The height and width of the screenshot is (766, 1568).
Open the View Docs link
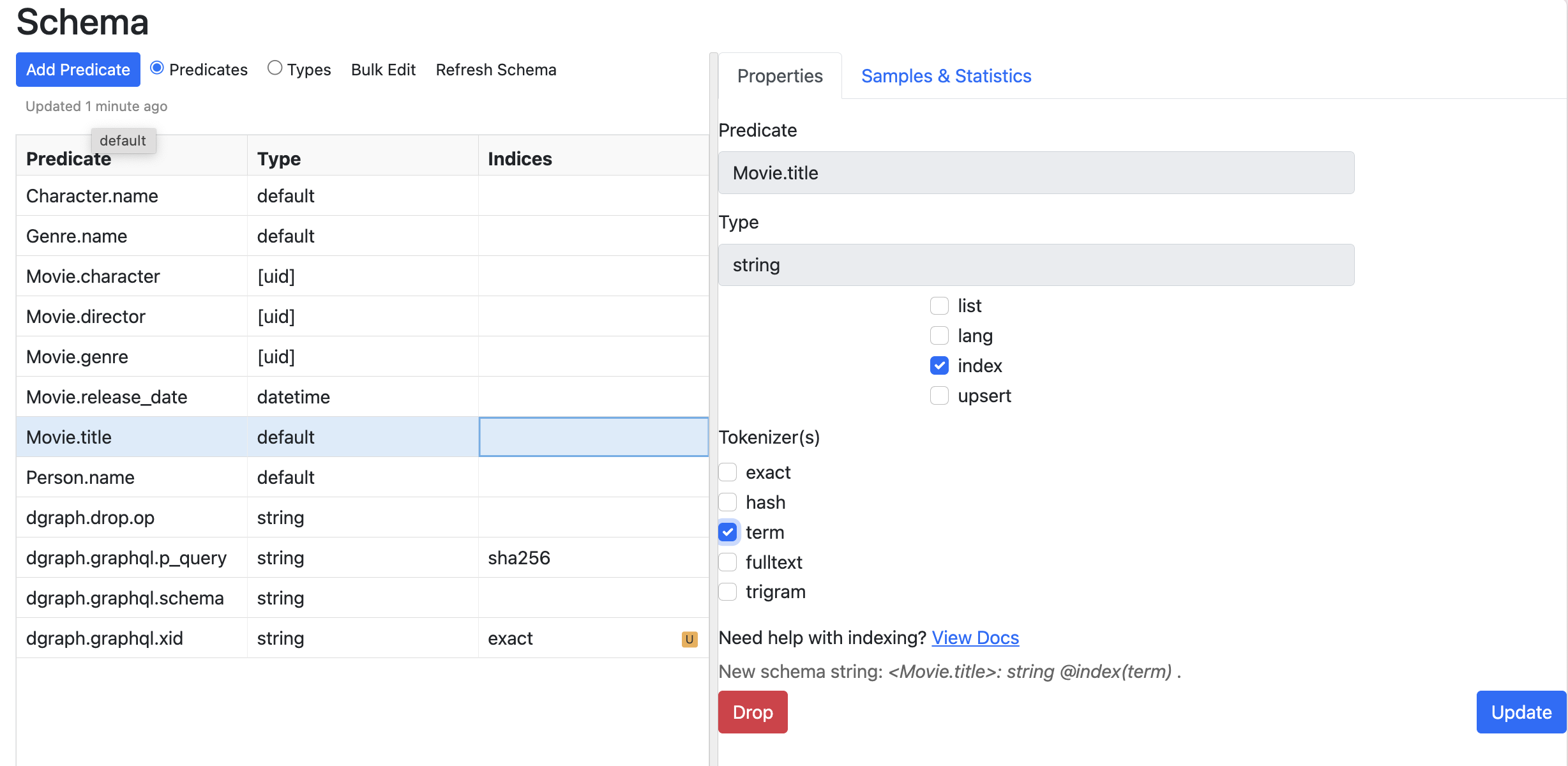(975, 638)
